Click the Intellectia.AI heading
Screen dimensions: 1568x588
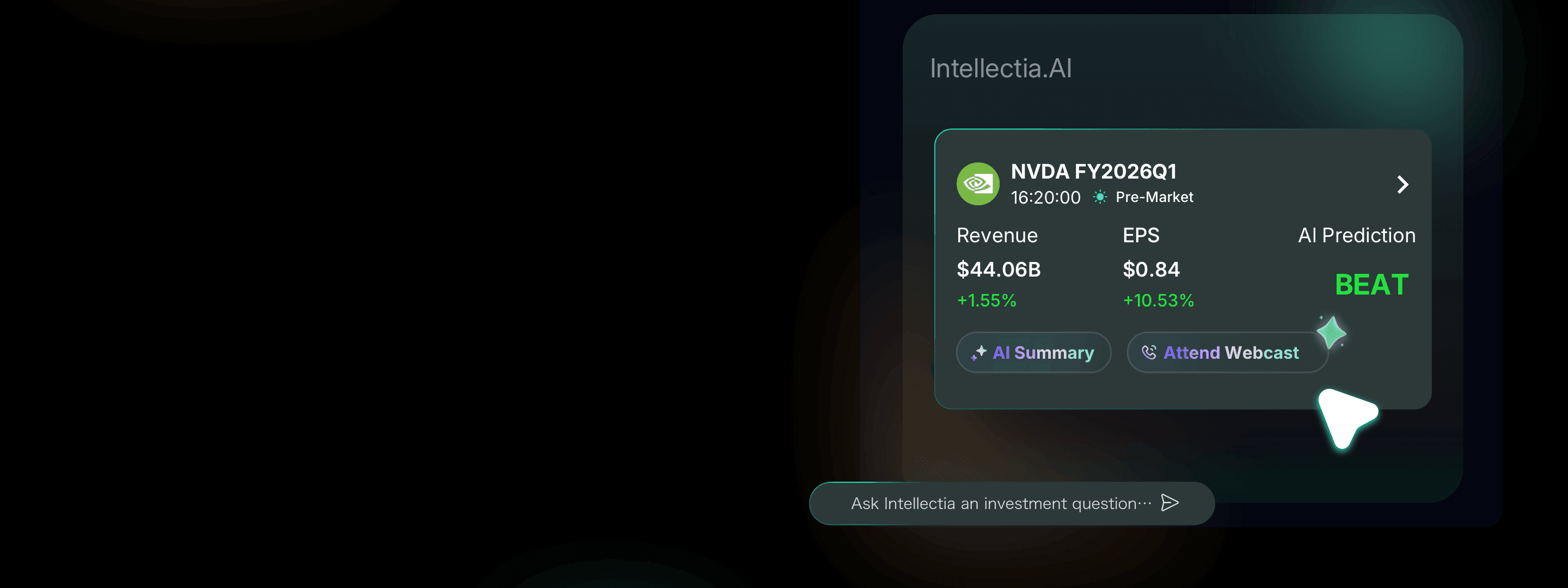pos(1001,69)
